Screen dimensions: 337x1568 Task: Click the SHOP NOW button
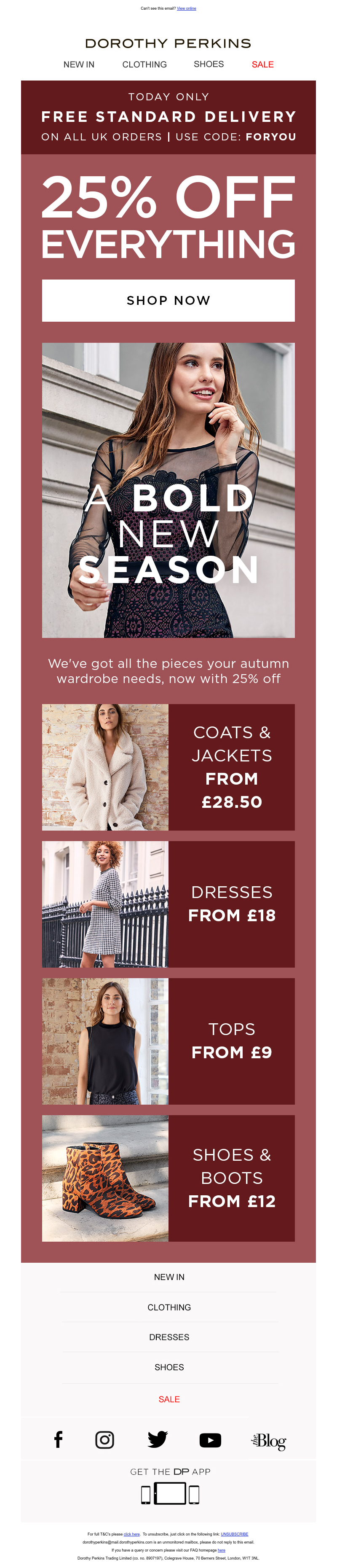point(168,300)
